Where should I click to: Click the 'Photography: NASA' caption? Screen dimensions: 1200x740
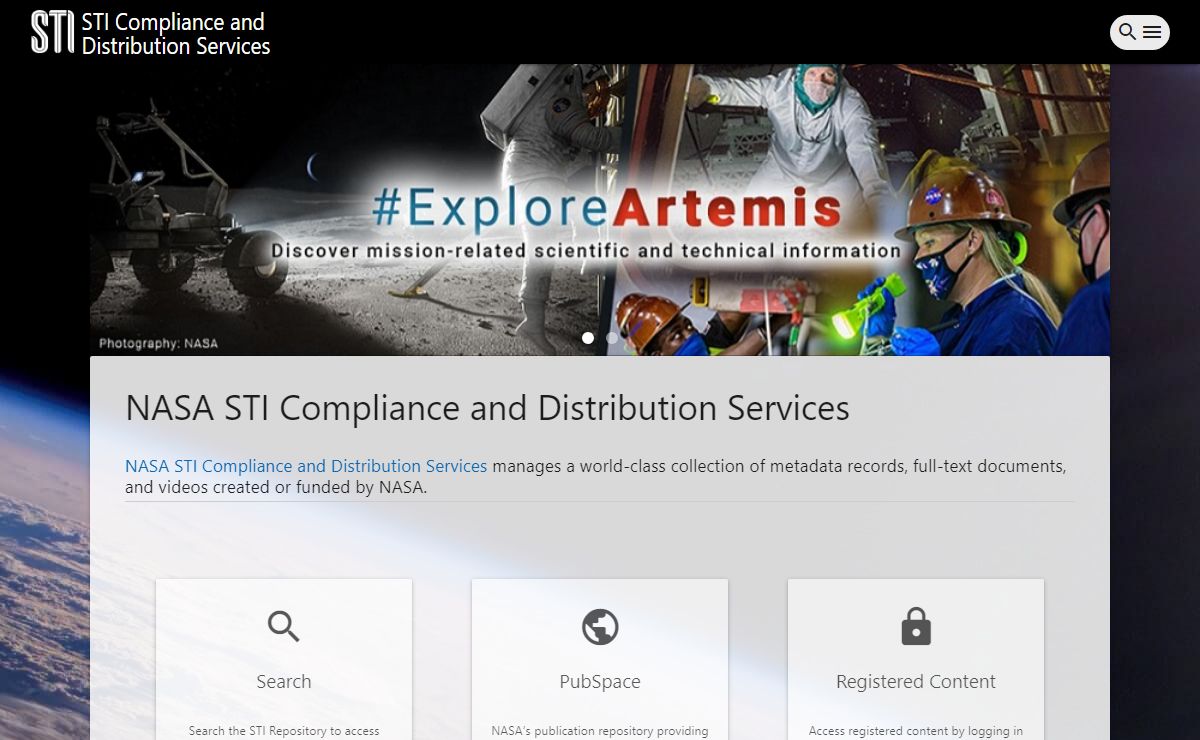coord(158,343)
